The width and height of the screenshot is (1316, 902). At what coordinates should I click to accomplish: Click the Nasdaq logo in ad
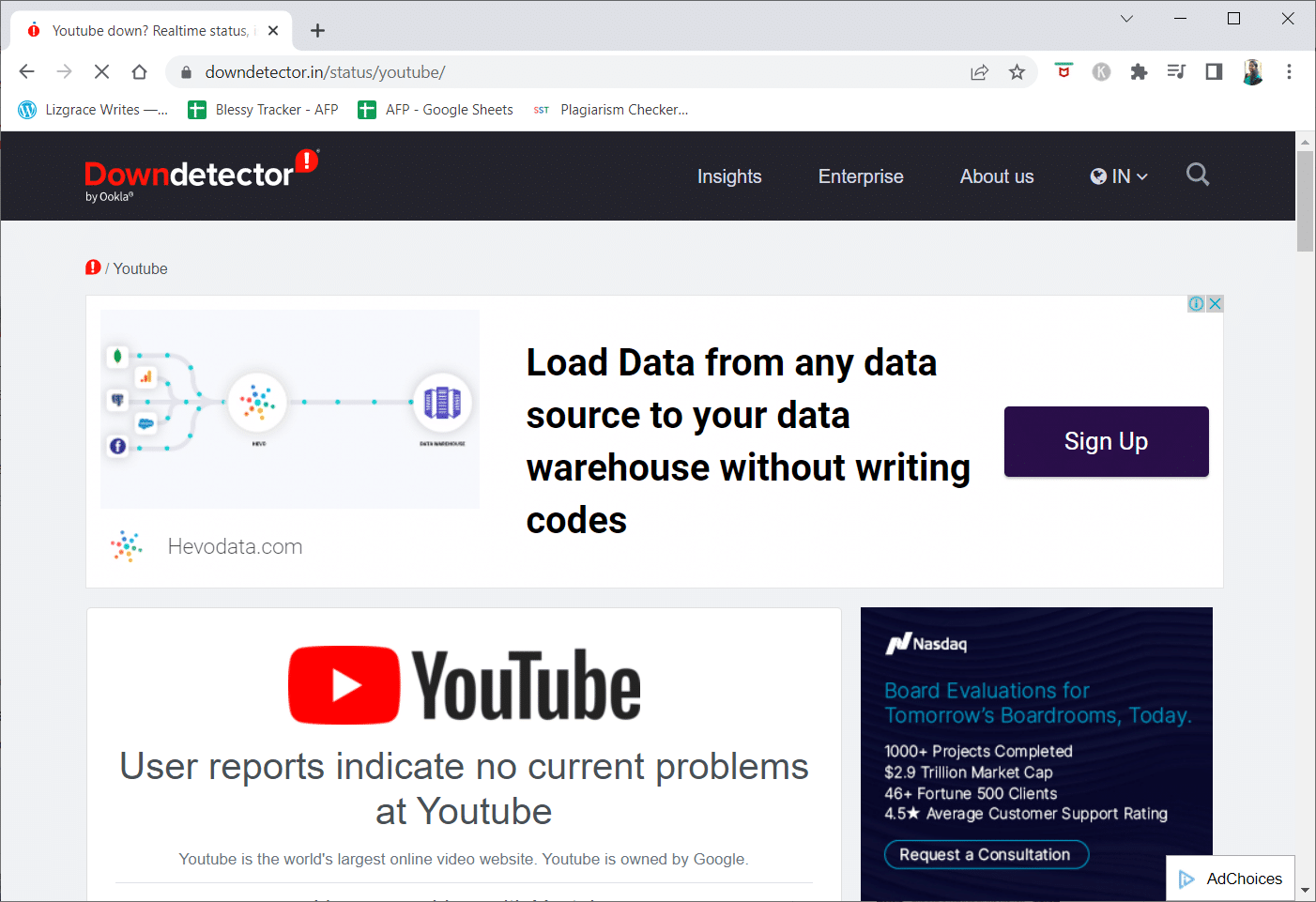[926, 643]
